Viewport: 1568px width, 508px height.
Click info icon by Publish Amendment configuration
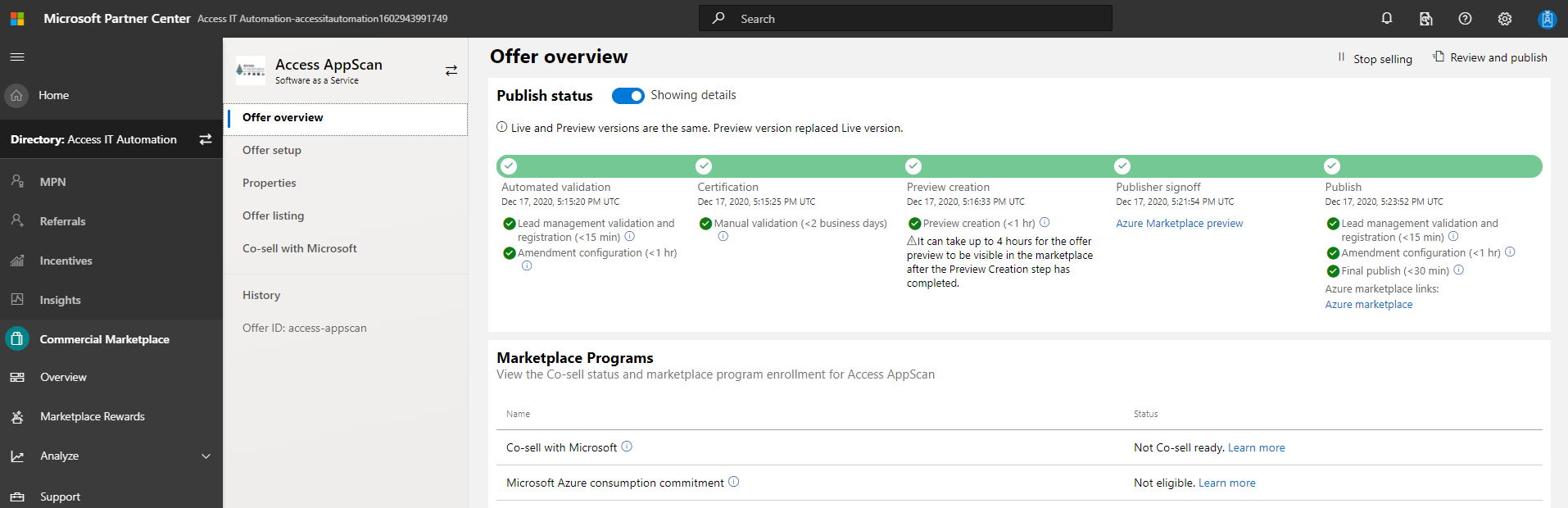[1510, 252]
